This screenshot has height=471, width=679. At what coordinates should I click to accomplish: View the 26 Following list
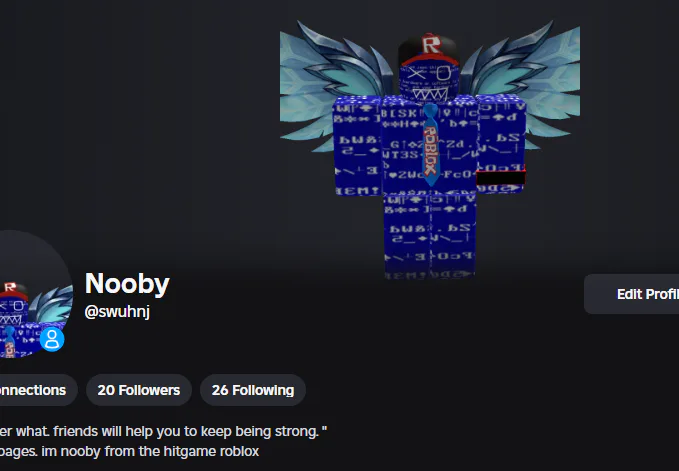pyautogui.click(x=253, y=390)
